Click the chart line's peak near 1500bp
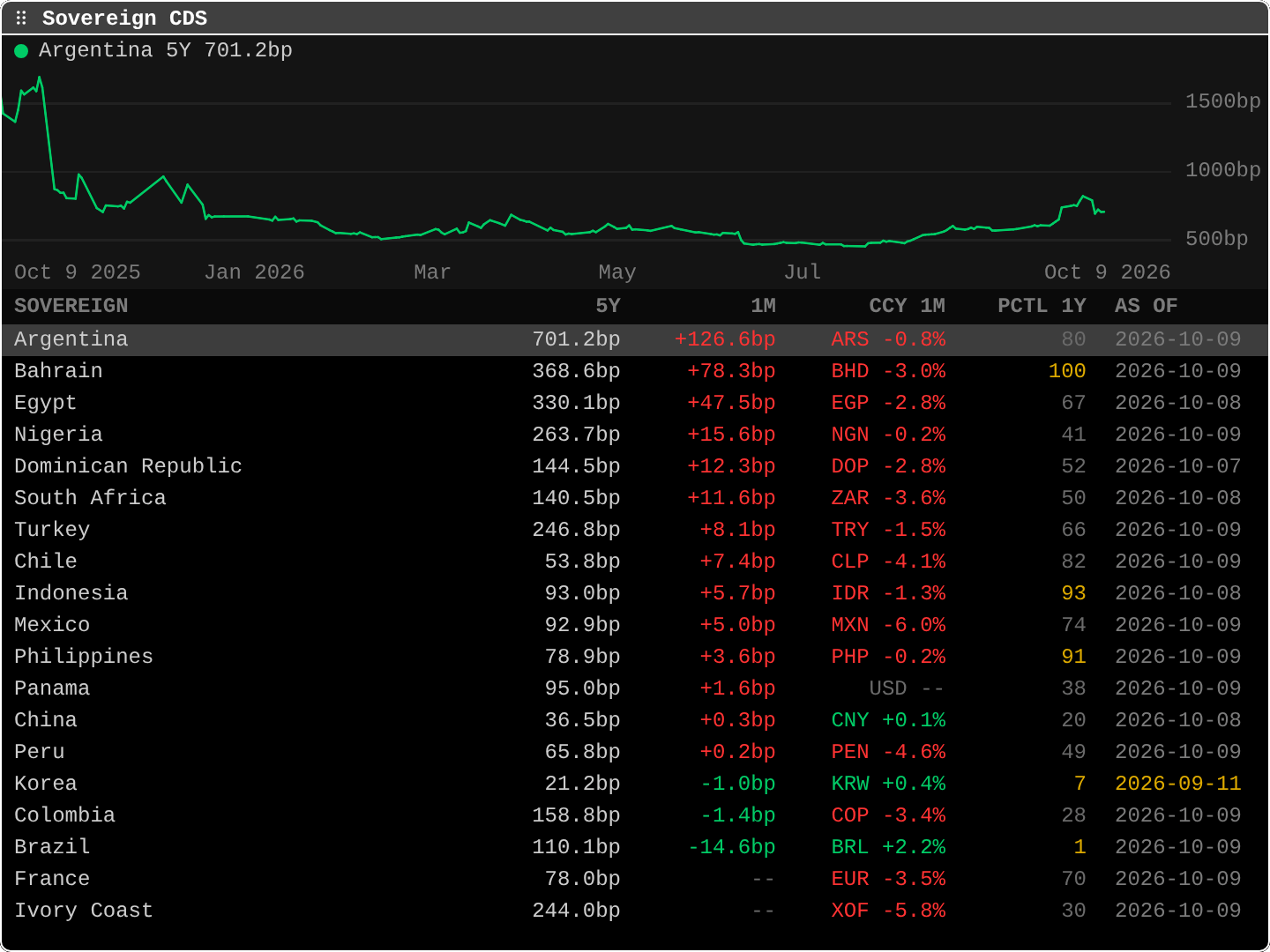This screenshot has width=1270, height=952. [x=39, y=78]
